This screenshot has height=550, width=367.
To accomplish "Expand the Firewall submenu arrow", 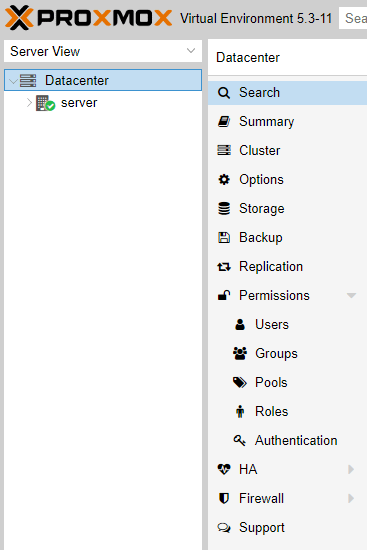I will point(351,498).
